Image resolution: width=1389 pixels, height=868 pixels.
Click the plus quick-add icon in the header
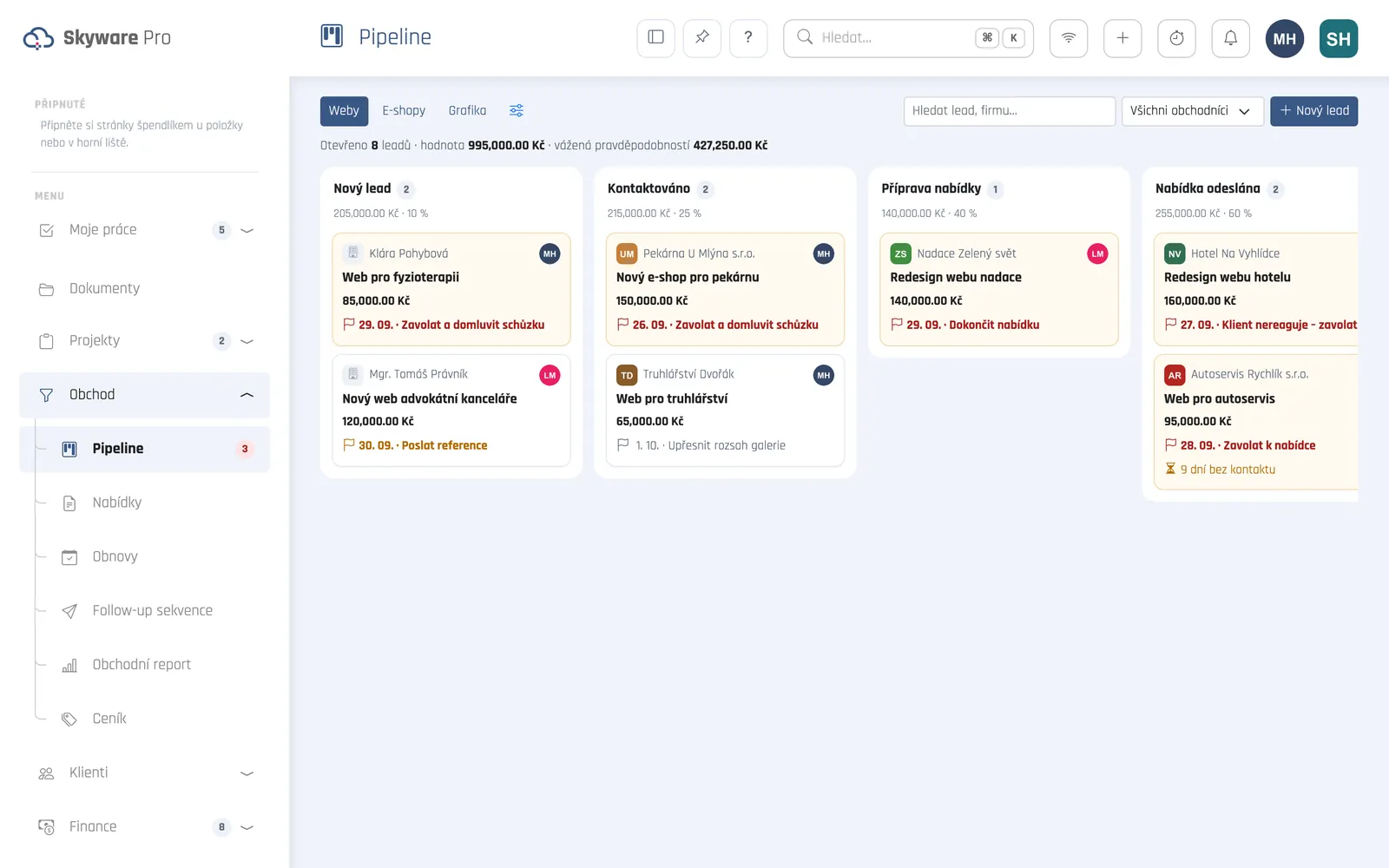1122,38
